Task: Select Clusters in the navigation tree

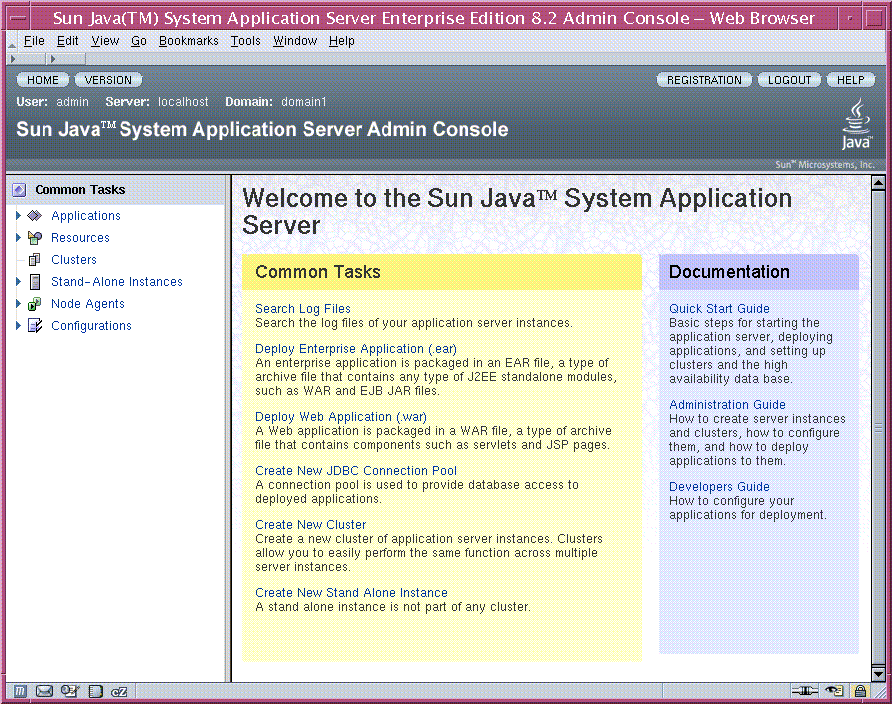Action: tap(74, 260)
